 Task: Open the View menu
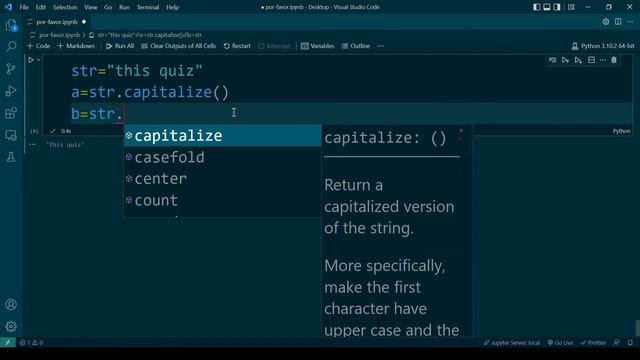click(x=91, y=7)
